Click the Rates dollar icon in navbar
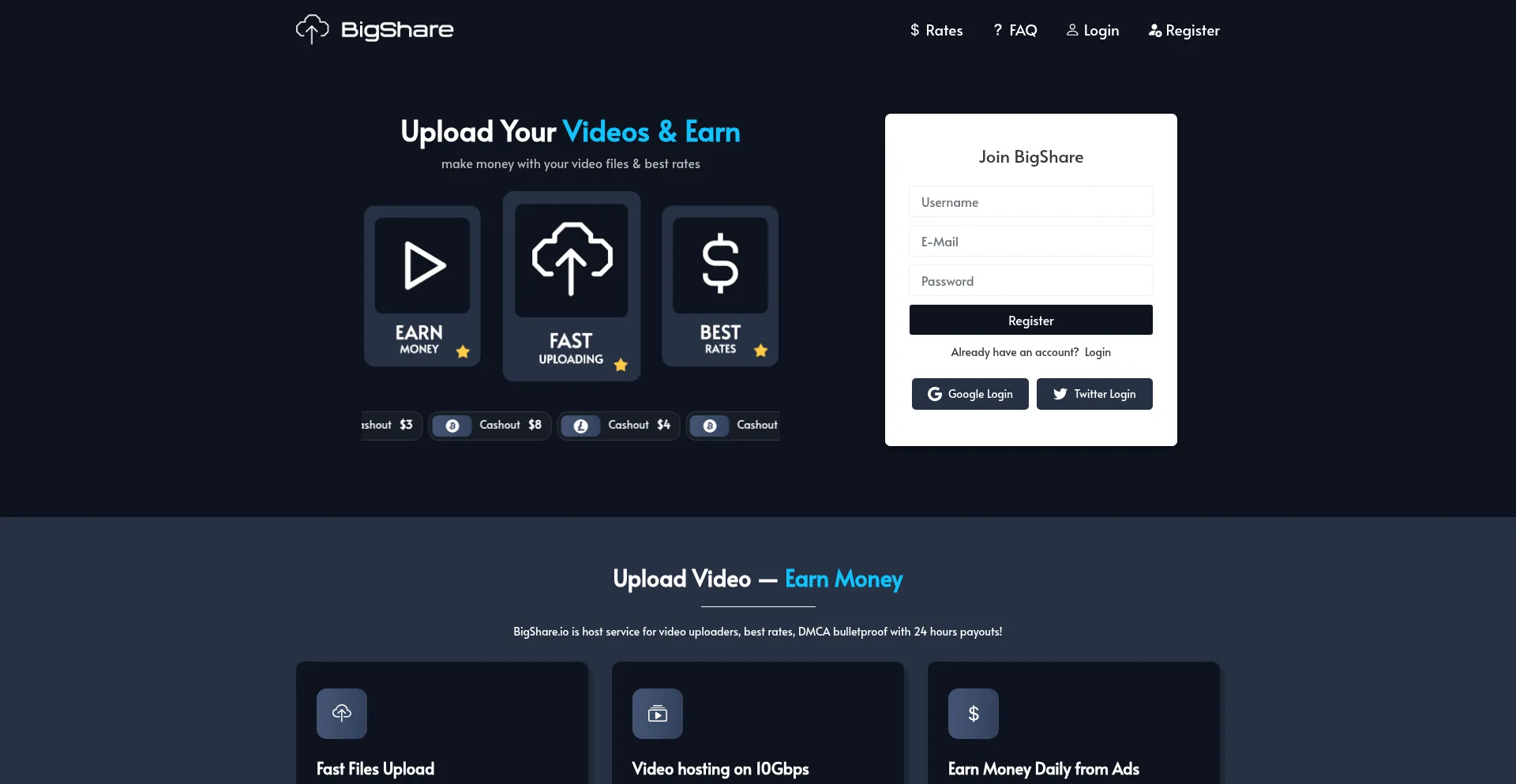Screen dimensions: 1516x784 (914, 30)
